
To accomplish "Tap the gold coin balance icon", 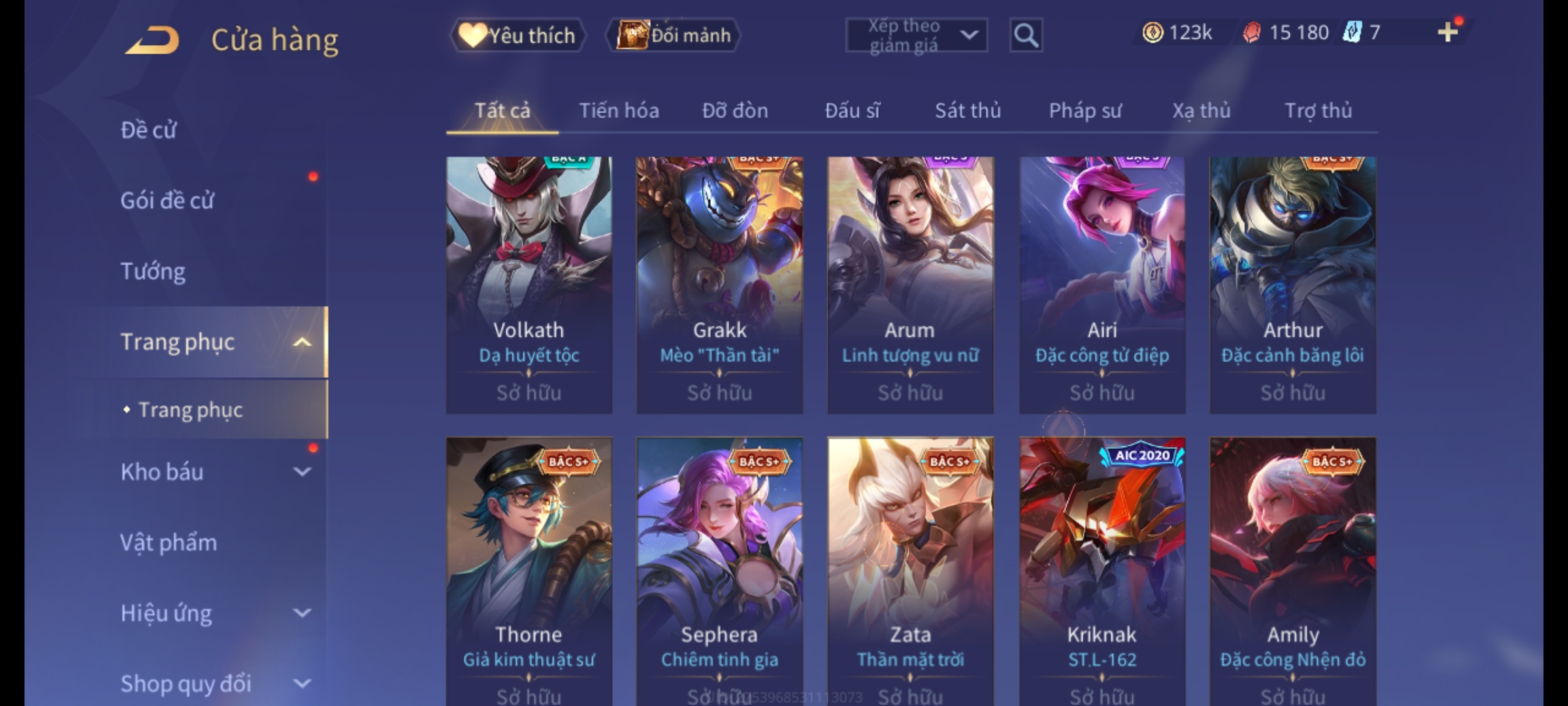I will coord(1152,32).
